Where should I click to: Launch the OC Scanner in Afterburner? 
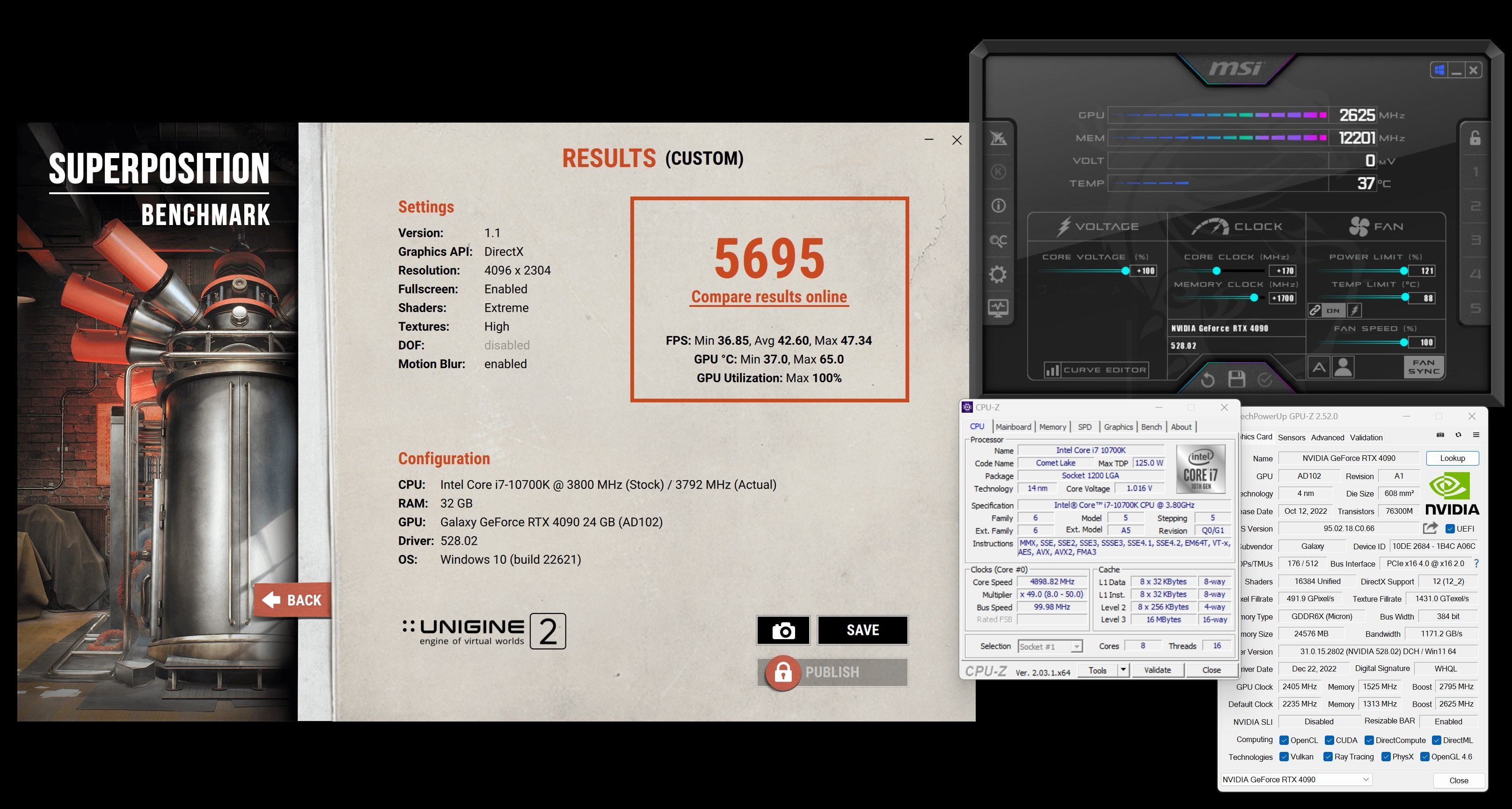pos(999,240)
